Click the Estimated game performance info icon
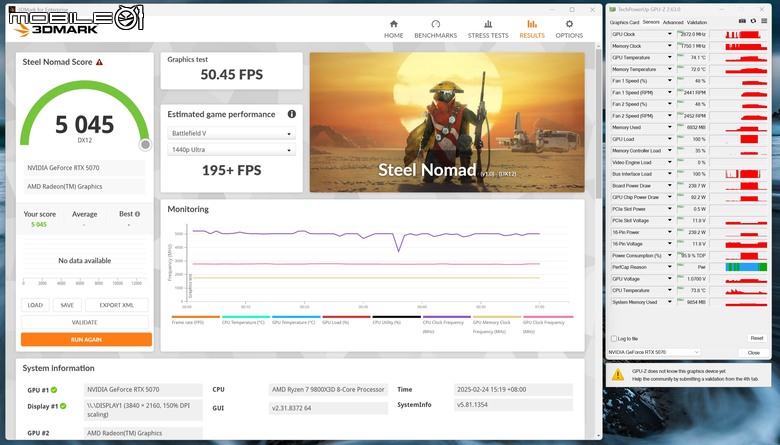This screenshot has width=780, height=445. tap(292, 114)
